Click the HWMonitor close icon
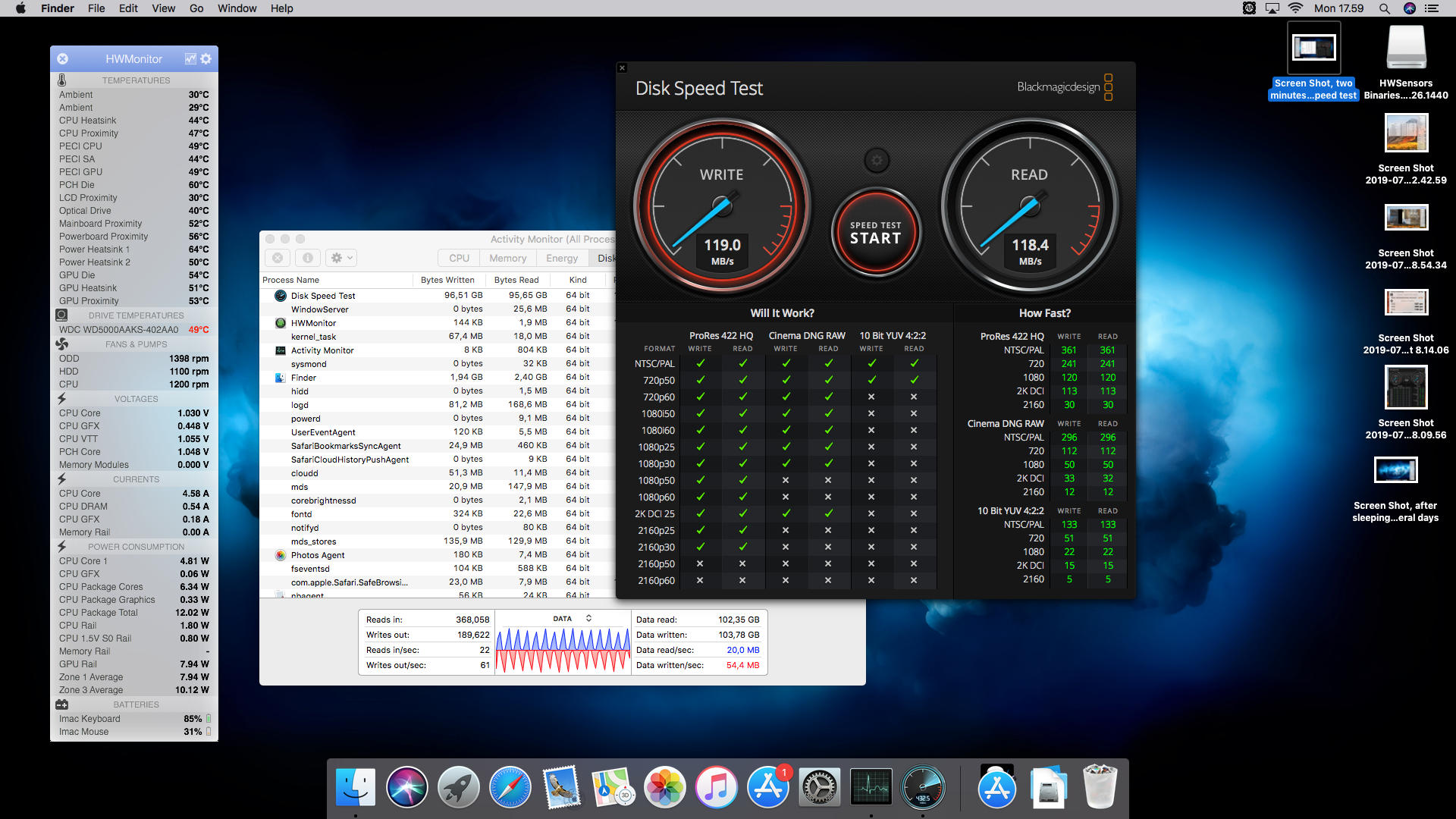Image resolution: width=1456 pixels, height=819 pixels. click(63, 59)
